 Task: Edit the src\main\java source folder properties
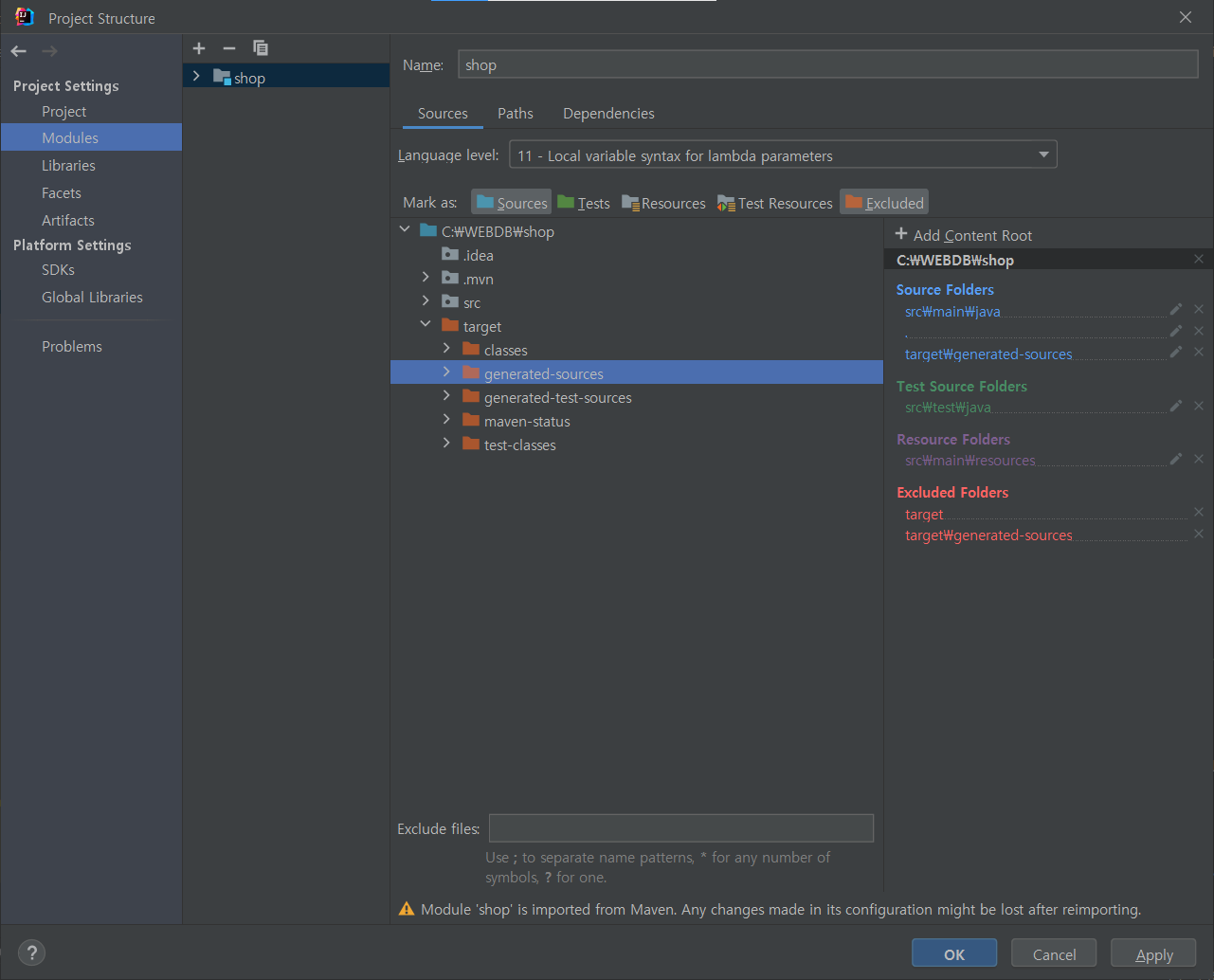[x=1175, y=308]
